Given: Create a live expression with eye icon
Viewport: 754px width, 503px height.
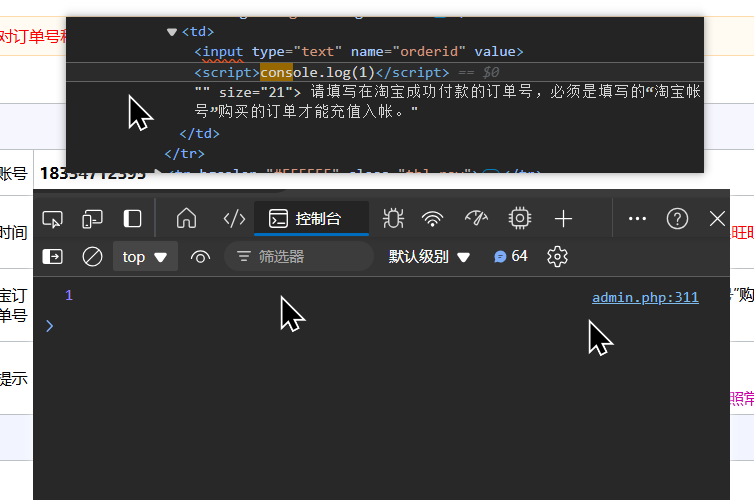Looking at the screenshot, I should (x=201, y=257).
